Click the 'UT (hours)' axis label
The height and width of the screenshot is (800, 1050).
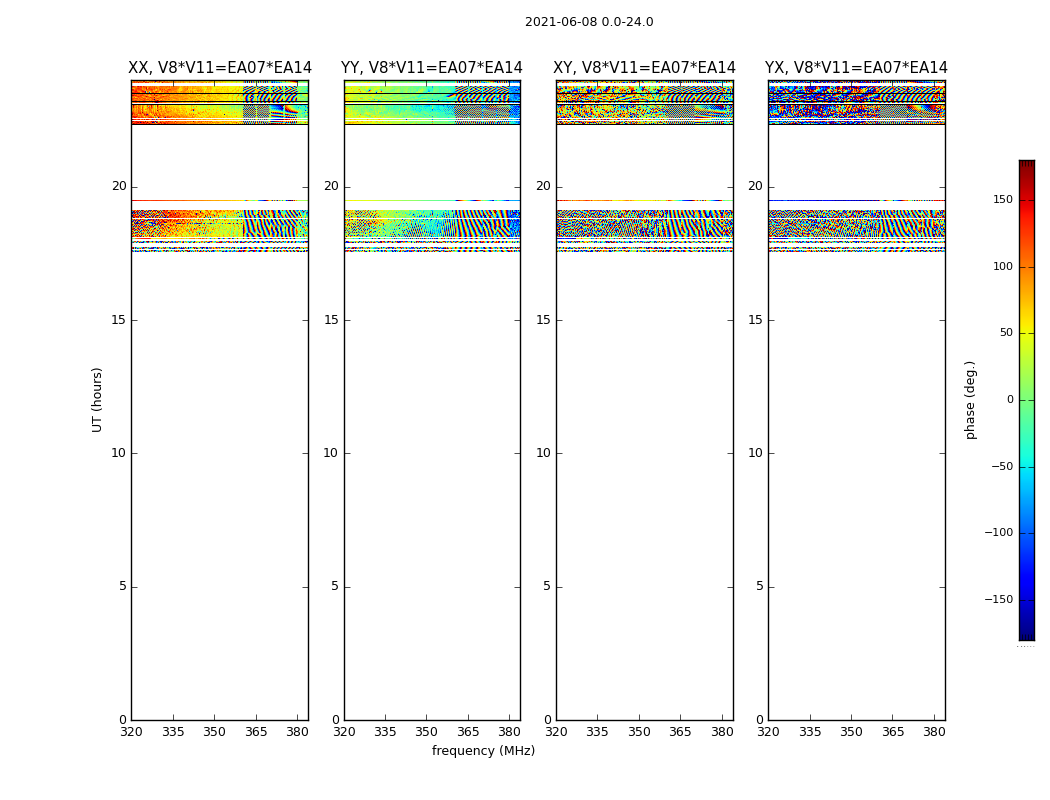tap(97, 400)
